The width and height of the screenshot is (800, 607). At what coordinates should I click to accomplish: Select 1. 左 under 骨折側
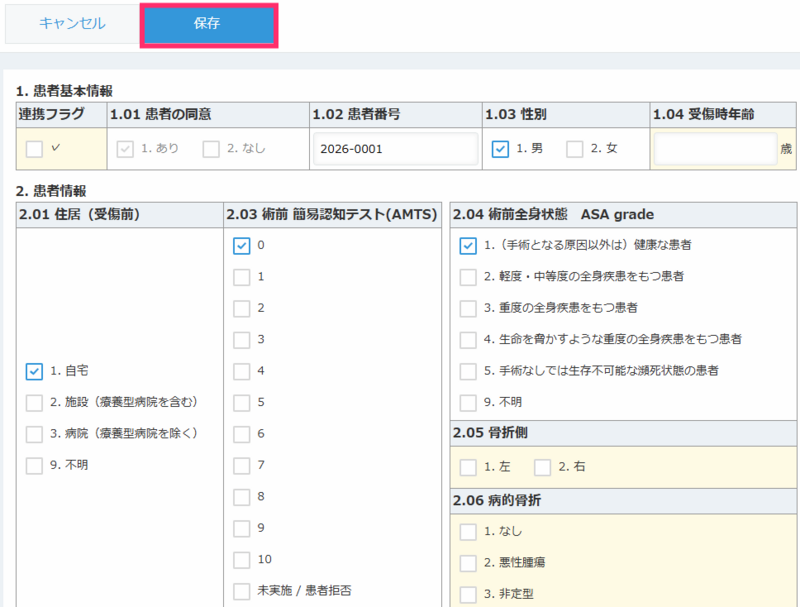(468, 467)
